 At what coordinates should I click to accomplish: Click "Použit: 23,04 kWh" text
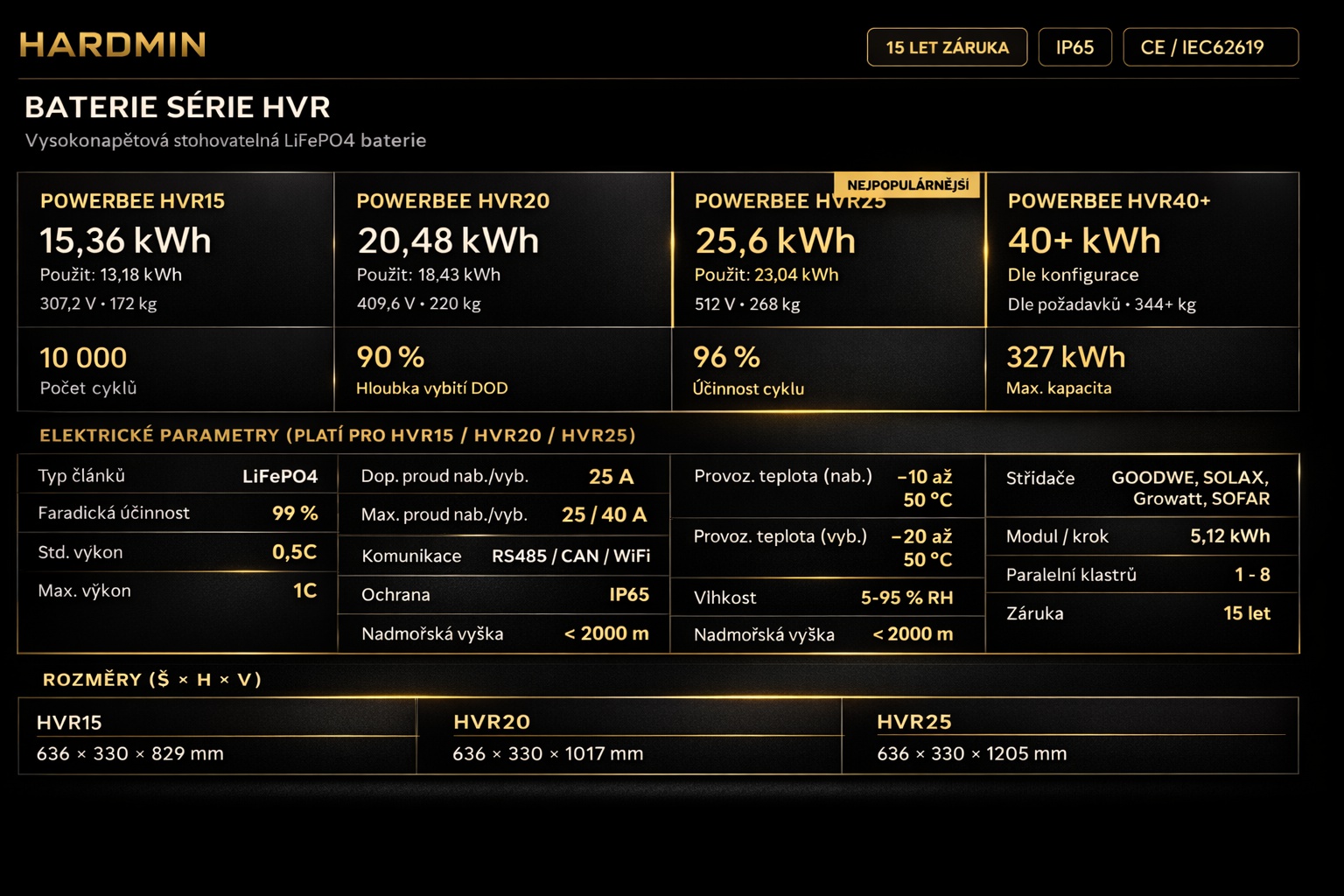(x=766, y=275)
